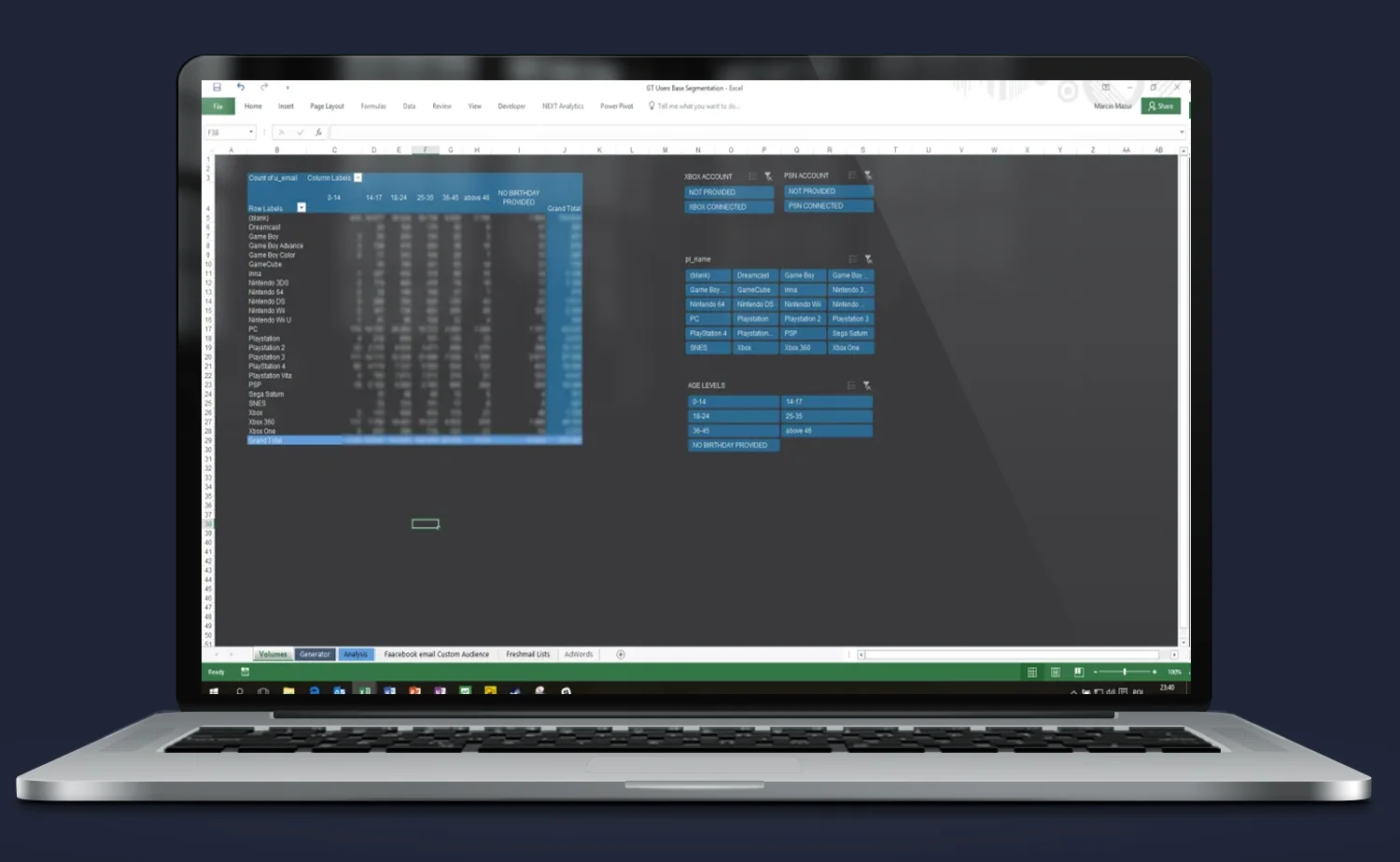Open the View ribbon tab

(x=474, y=106)
